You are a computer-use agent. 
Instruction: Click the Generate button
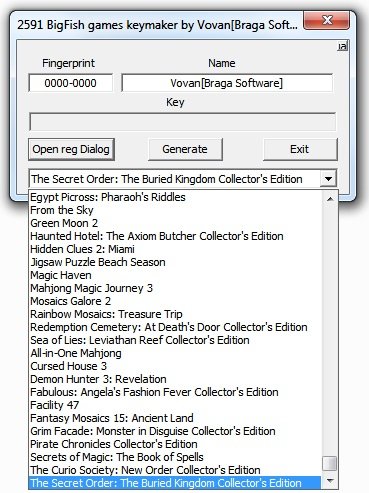point(185,149)
